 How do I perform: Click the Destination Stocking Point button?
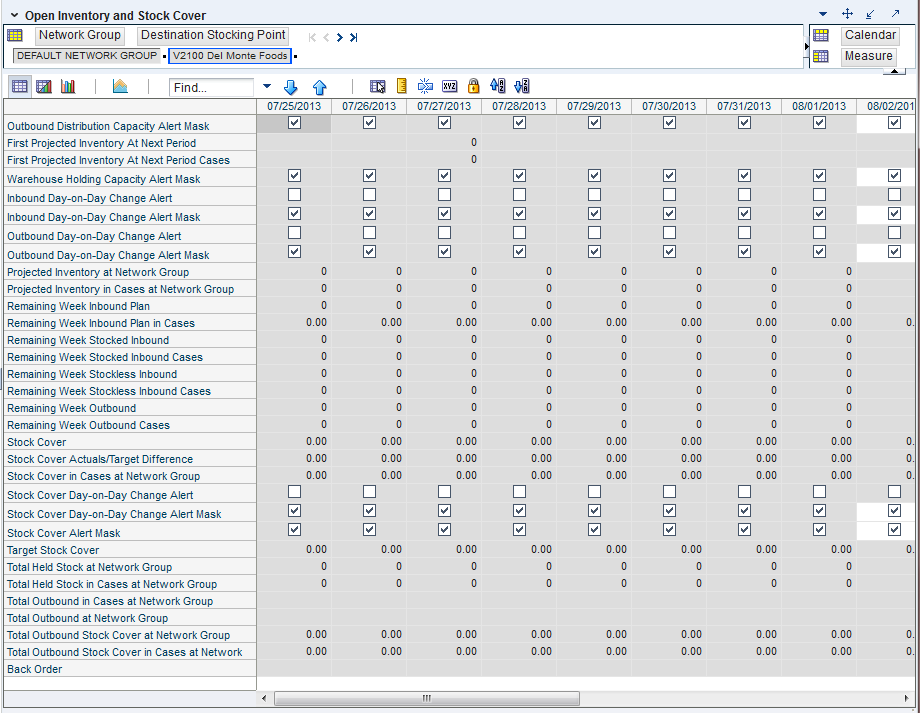coord(213,35)
